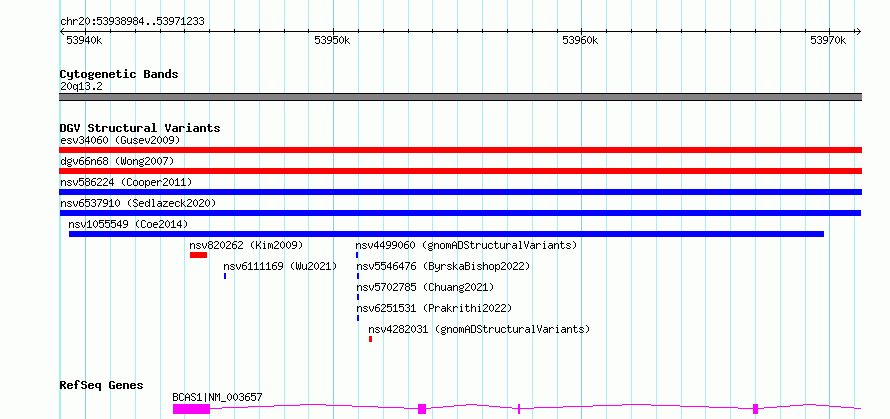Viewport: 890px width, 419px height.
Task: Click the esv34060 (Gusev2009) variant label
Action: (120, 140)
